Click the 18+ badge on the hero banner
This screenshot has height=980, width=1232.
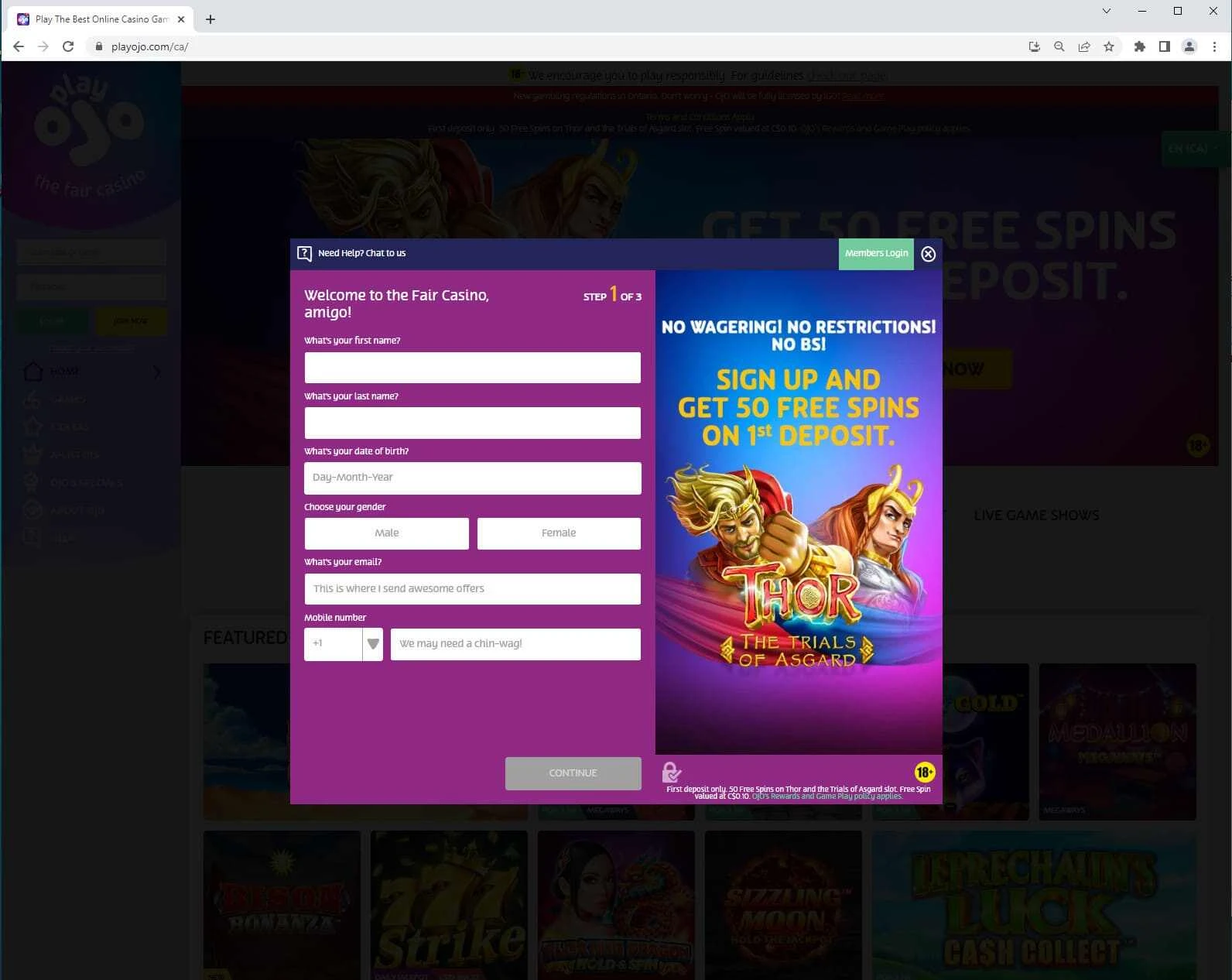click(1198, 445)
